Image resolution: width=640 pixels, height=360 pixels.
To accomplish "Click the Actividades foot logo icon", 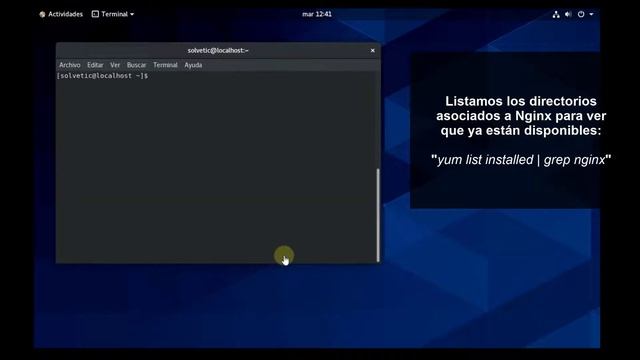I will [42, 14].
